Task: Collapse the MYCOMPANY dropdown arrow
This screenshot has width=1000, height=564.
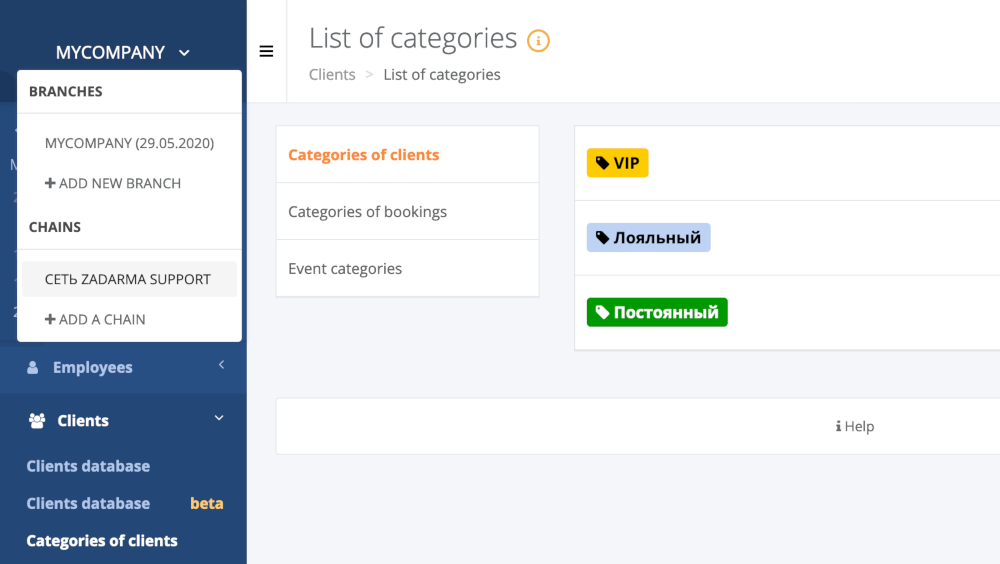Action: coord(184,53)
